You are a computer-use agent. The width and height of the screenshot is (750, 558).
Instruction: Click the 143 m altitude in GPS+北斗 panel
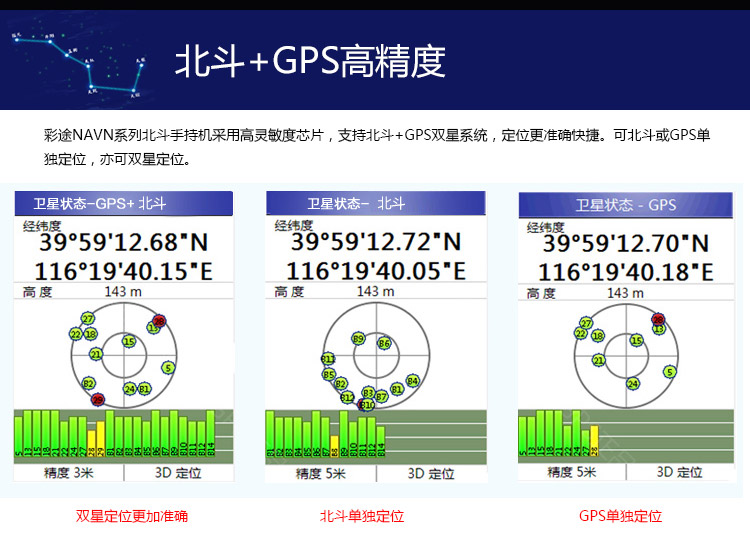[x=123, y=292]
